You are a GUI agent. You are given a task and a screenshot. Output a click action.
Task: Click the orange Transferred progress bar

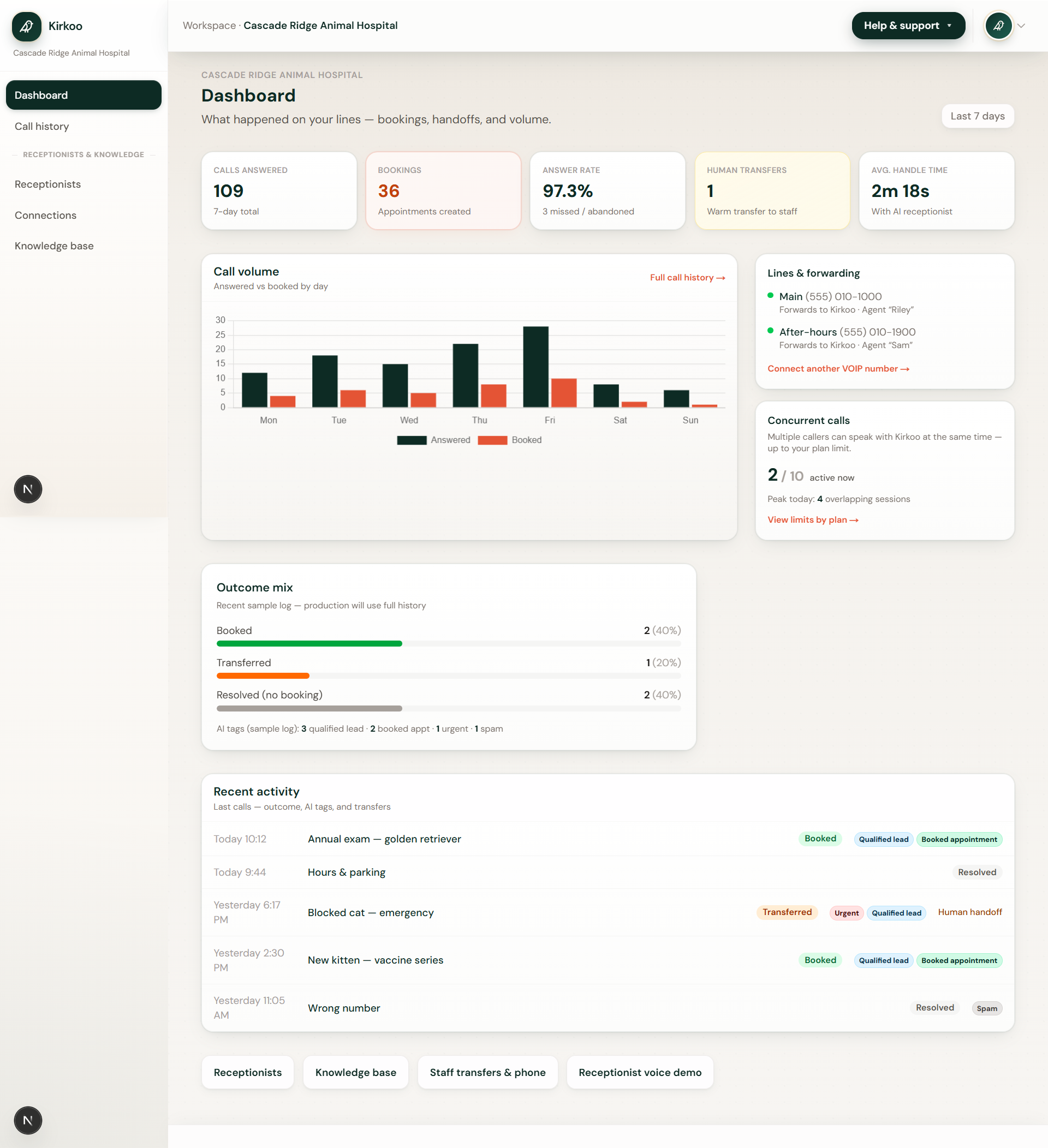click(x=263, y=676)
